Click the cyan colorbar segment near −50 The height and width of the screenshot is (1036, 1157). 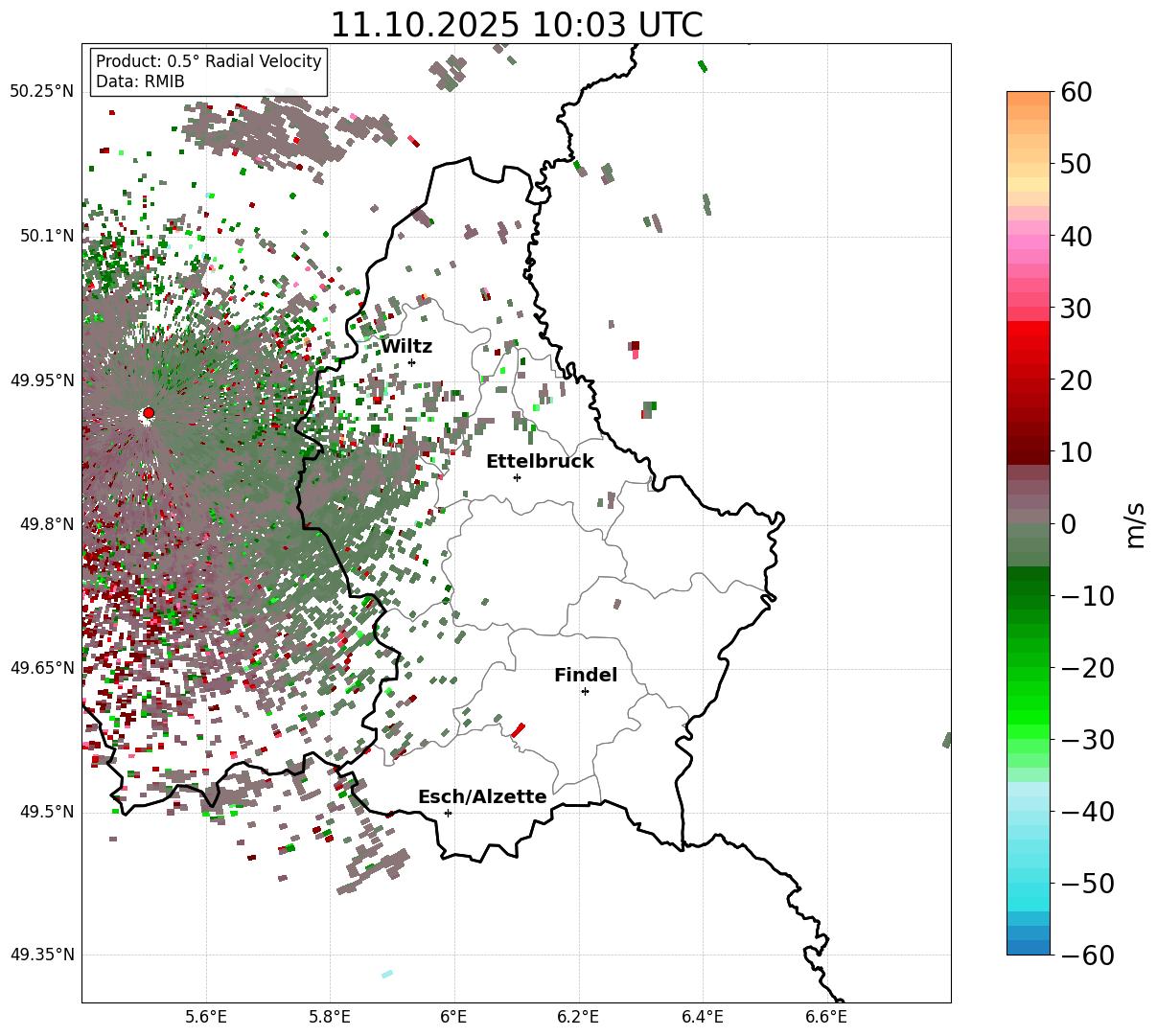pos(1029,889)
